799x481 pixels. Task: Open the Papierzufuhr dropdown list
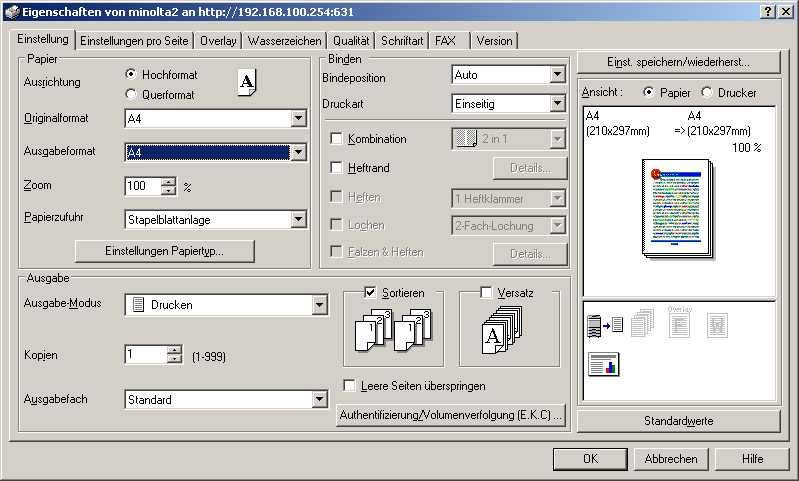pyautogui.click(x=297, y=220)
